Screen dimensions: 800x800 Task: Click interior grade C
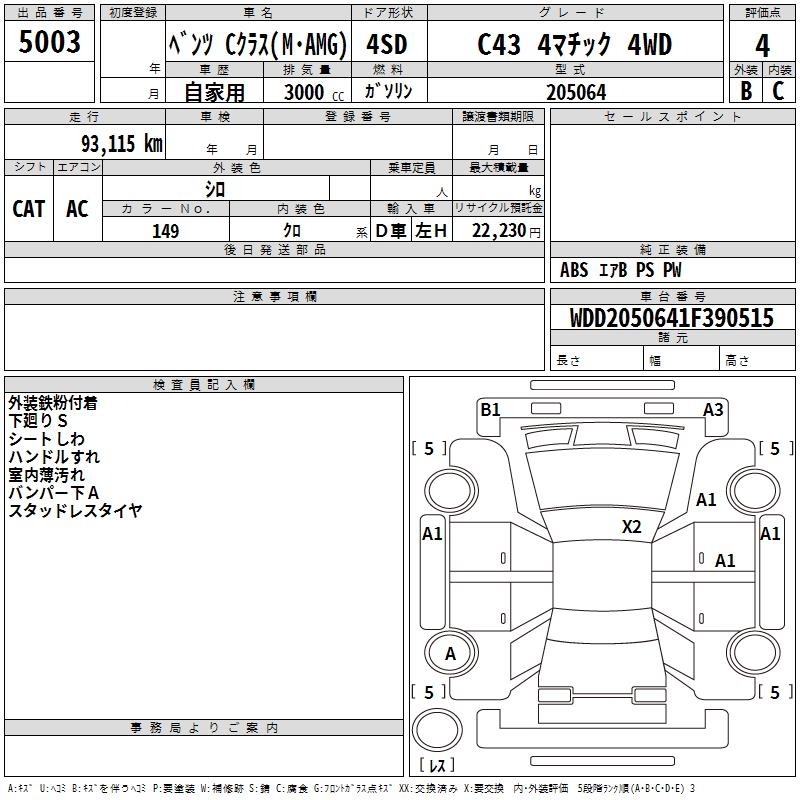tap(778, 91)
